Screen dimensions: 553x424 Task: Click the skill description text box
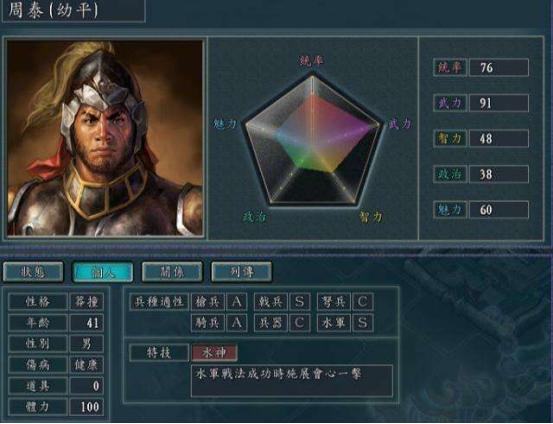[x=292, y=381]
